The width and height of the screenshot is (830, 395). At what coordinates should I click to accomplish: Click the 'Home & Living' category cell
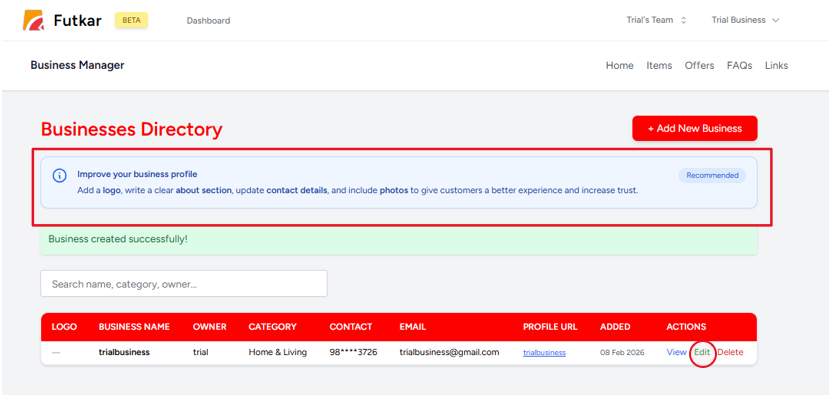point(277,352)
